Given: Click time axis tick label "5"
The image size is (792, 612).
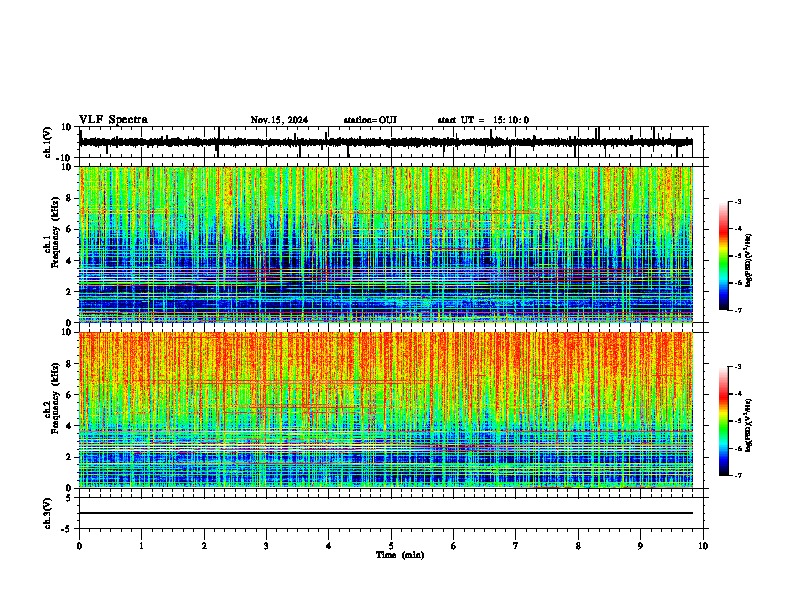Looking at the screenshot, I should 391,546.
